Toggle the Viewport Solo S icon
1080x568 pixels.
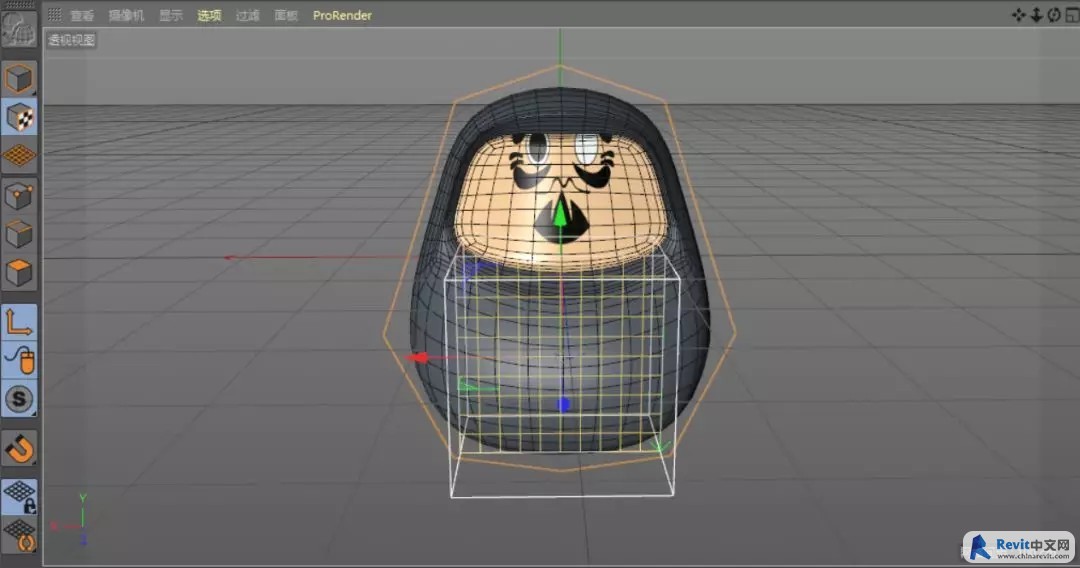point(19,399)
